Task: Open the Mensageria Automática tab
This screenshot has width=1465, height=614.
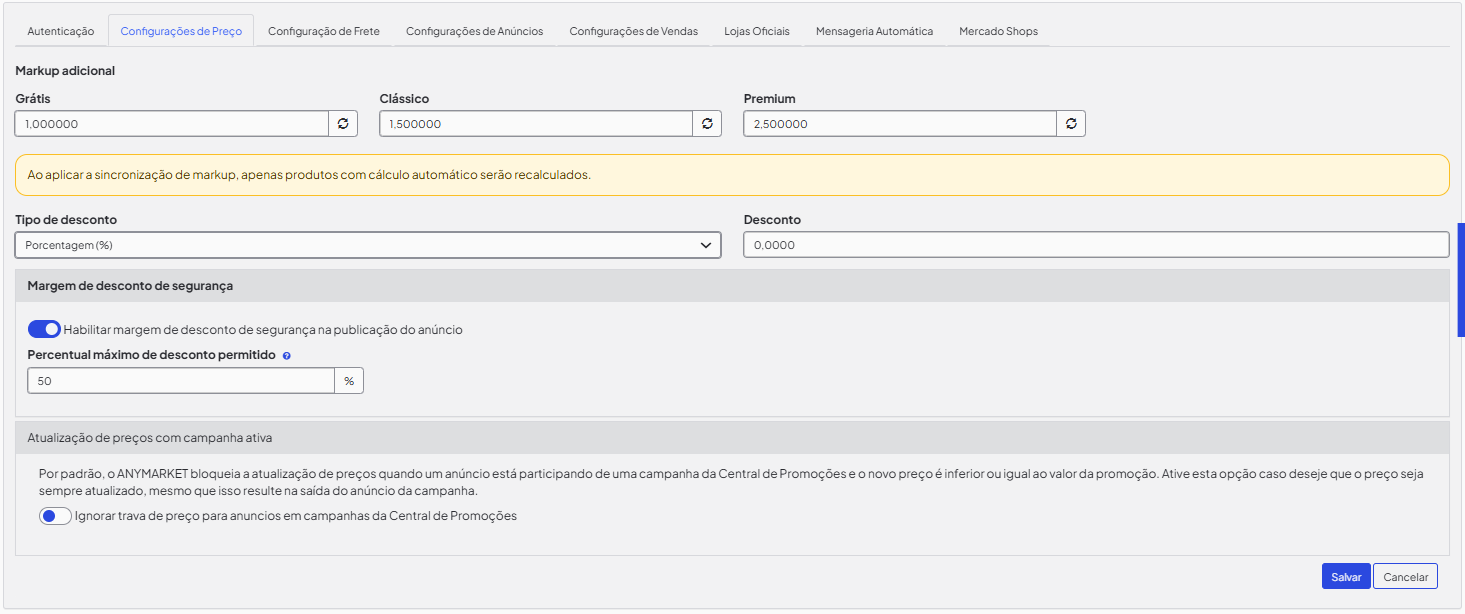Action: point(875,31)
